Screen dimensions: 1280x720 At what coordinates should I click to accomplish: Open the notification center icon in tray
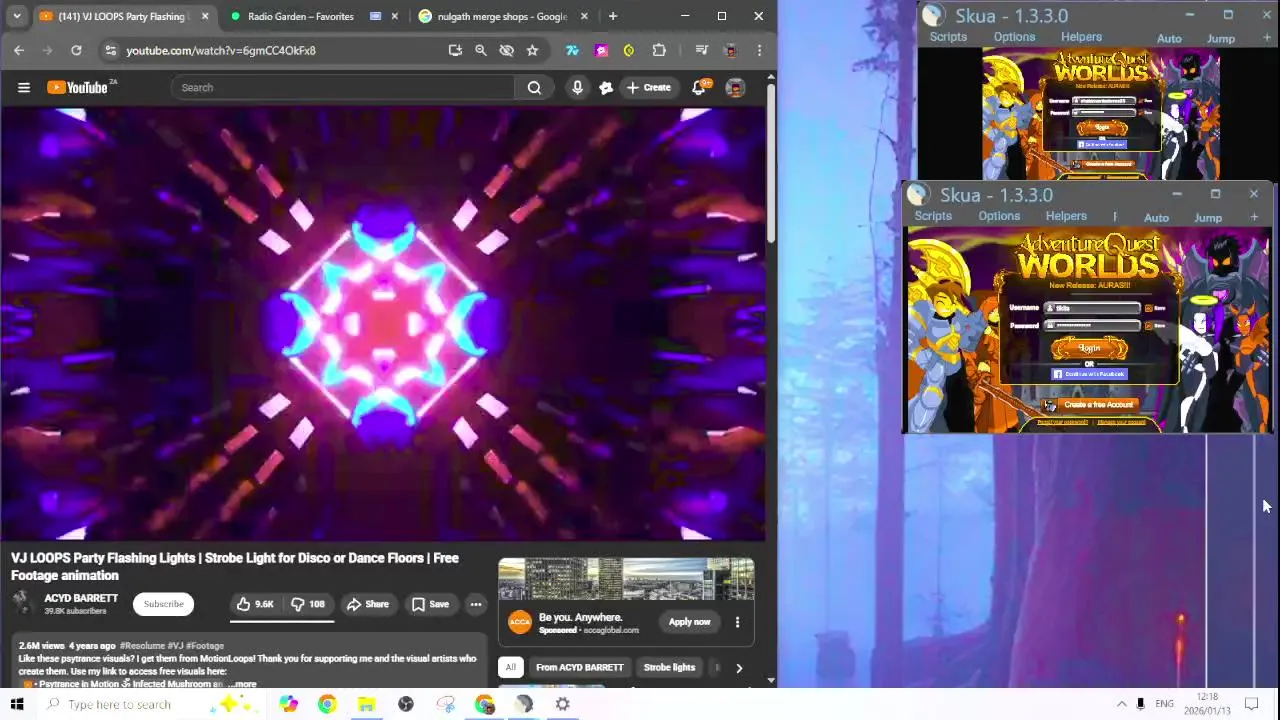pos(1250,704)
